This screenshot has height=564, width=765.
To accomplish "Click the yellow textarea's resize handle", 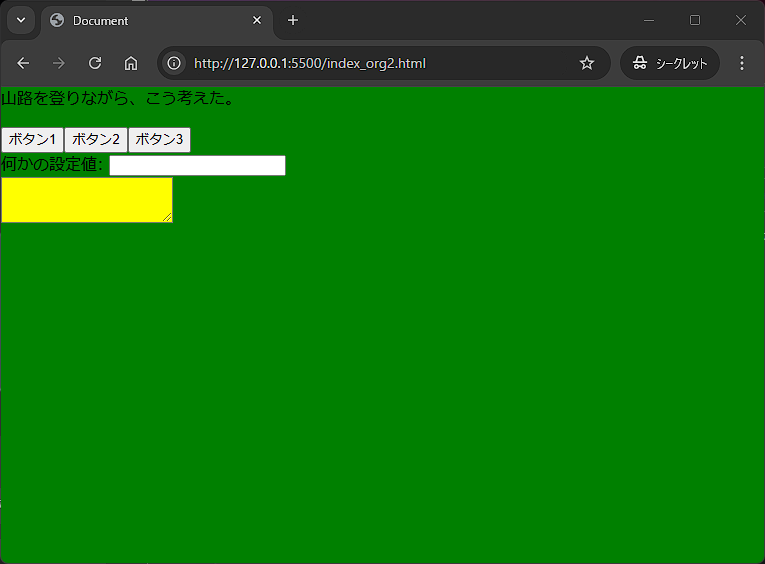I will [167, 218].
